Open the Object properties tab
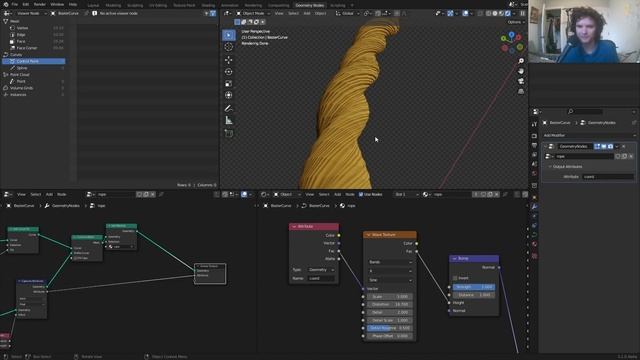The image size is (640, 360). (x=534, y=198)
